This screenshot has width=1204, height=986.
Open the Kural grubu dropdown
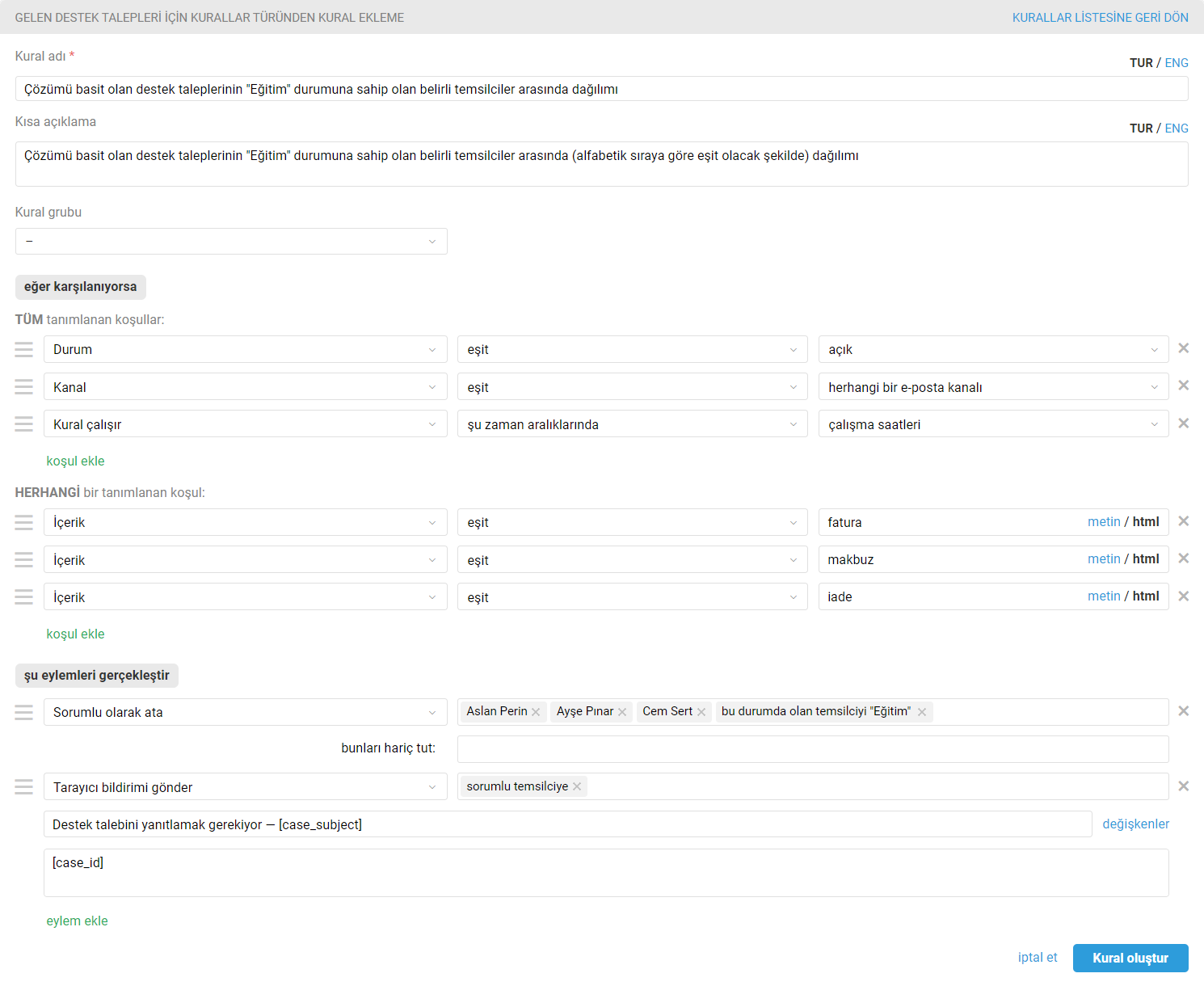(x=231, y=242)
